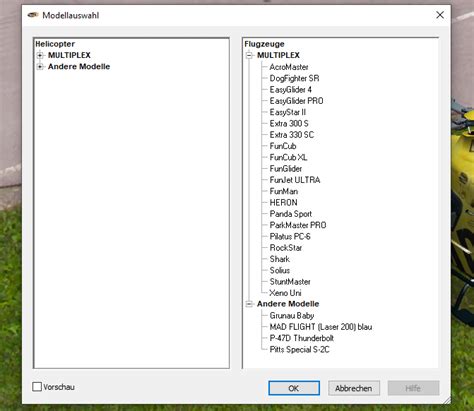Click the greyed Hilfe button

click(413, 388)
